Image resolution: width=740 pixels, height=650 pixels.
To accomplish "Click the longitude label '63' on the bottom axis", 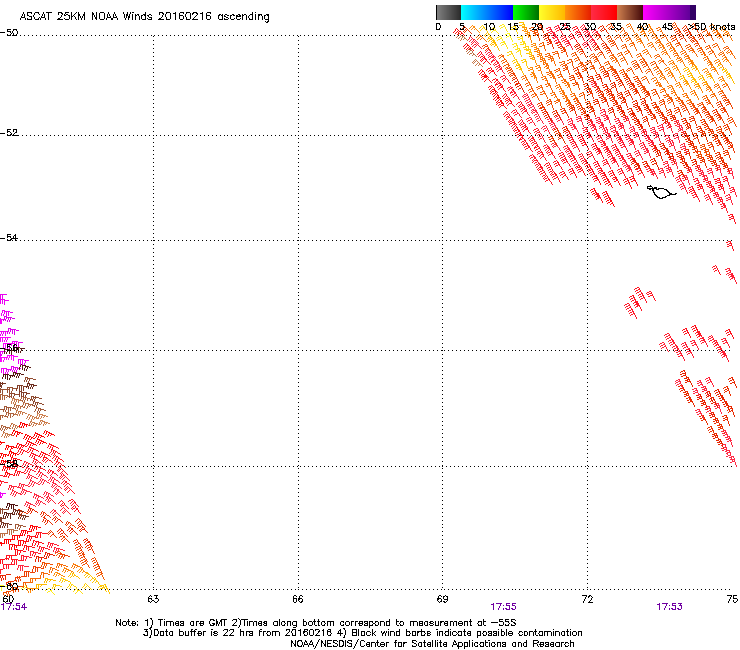I will (153, 599).
